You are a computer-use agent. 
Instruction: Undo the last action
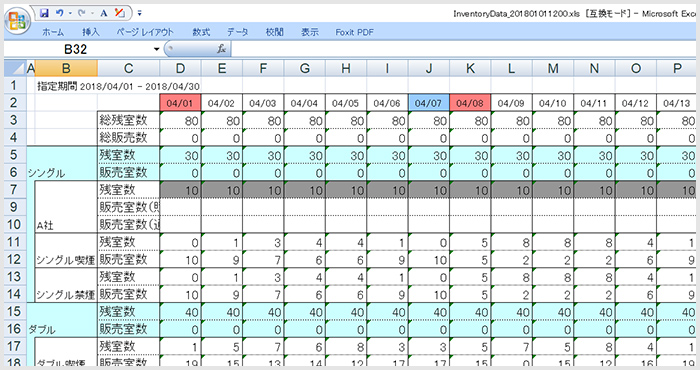(59, 13)
